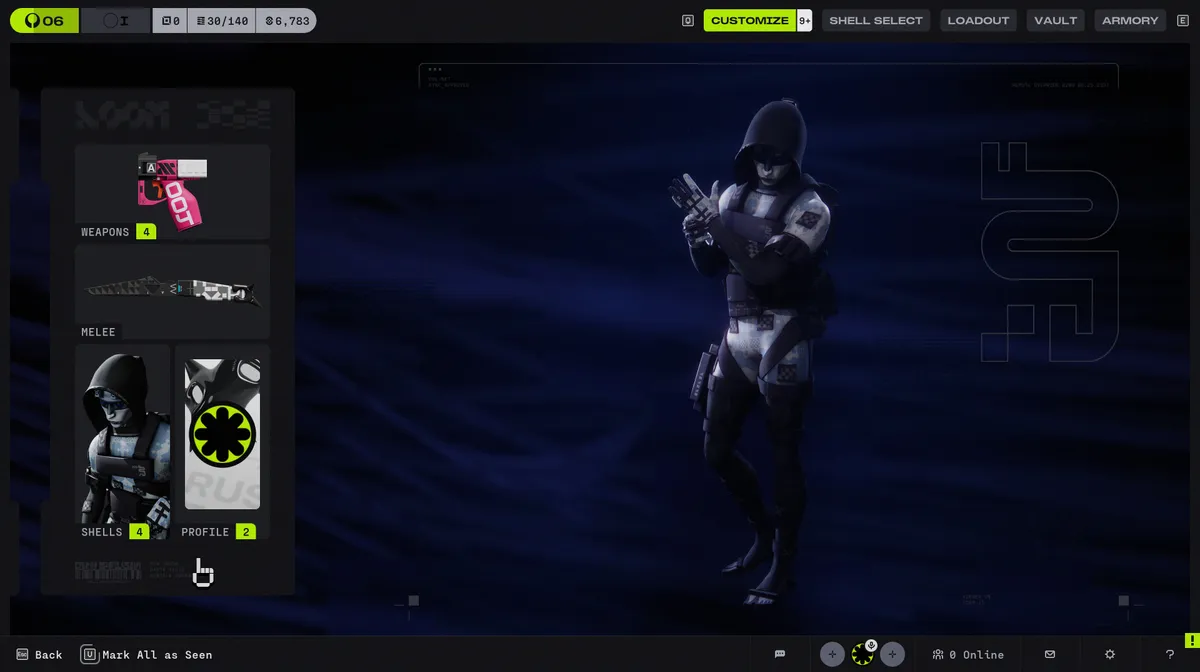1200x672 pixels.
Task: Click the help question mark icon
Action: tap(1170, 654)
